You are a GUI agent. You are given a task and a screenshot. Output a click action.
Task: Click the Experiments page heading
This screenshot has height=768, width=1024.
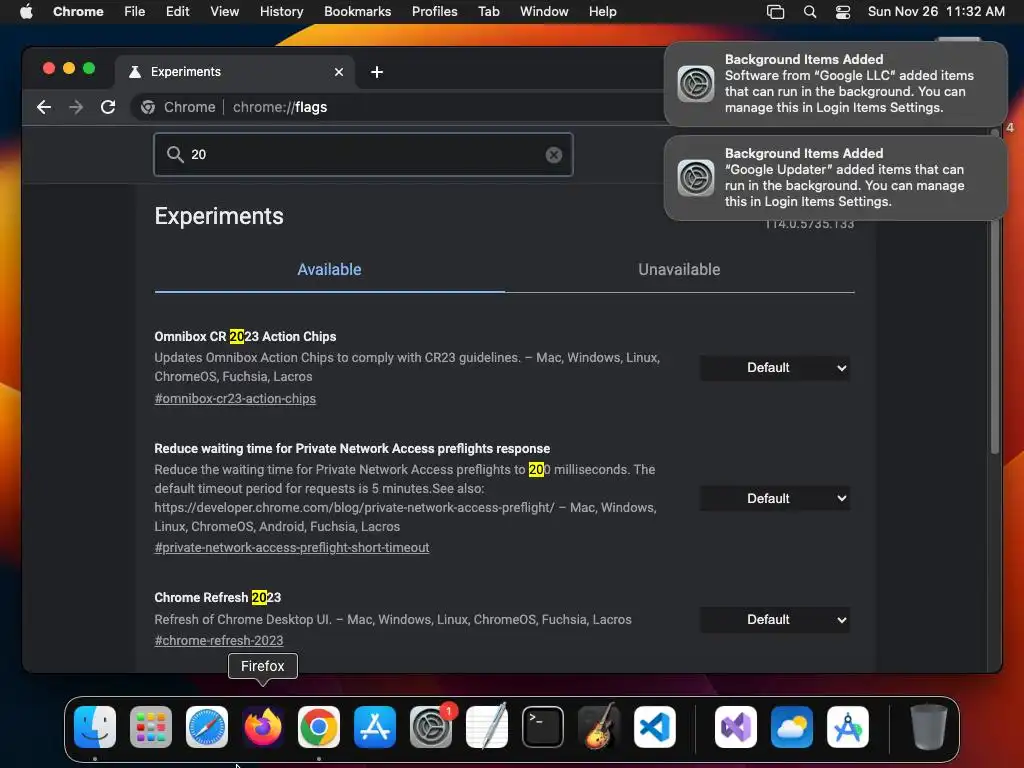tap(219, 216)
